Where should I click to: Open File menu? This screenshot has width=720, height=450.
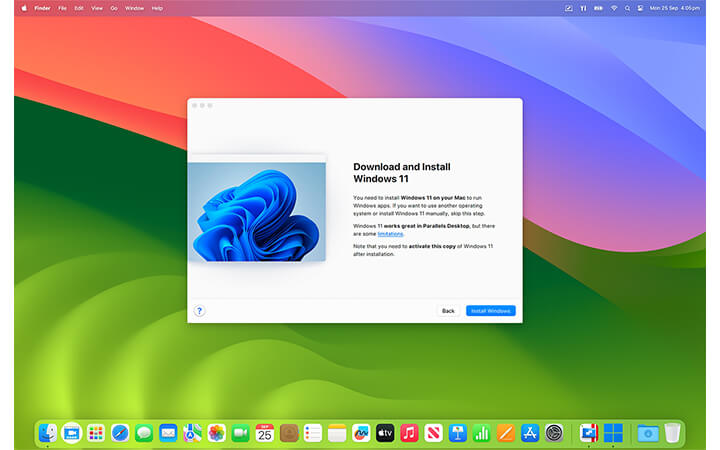coord(62,8)
